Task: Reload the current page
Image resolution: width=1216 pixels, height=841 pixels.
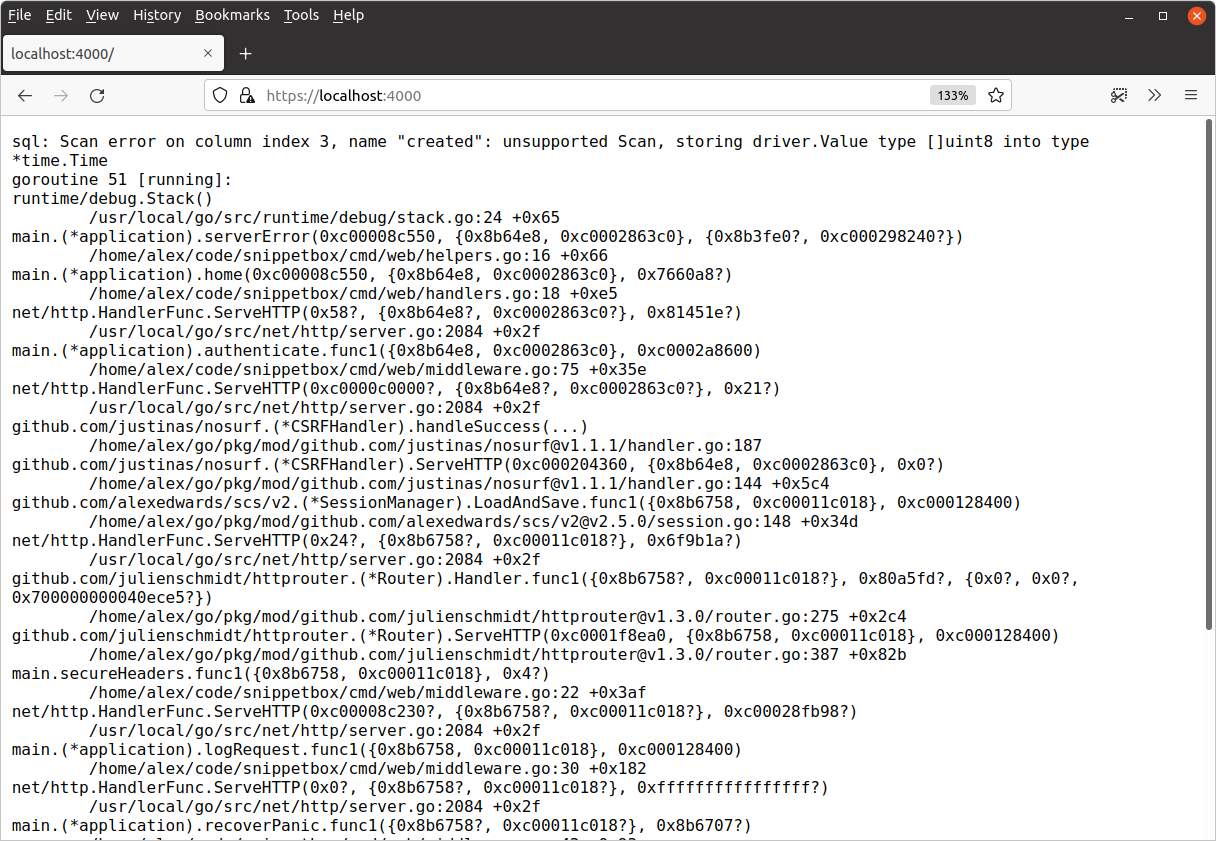Action: 97,96
